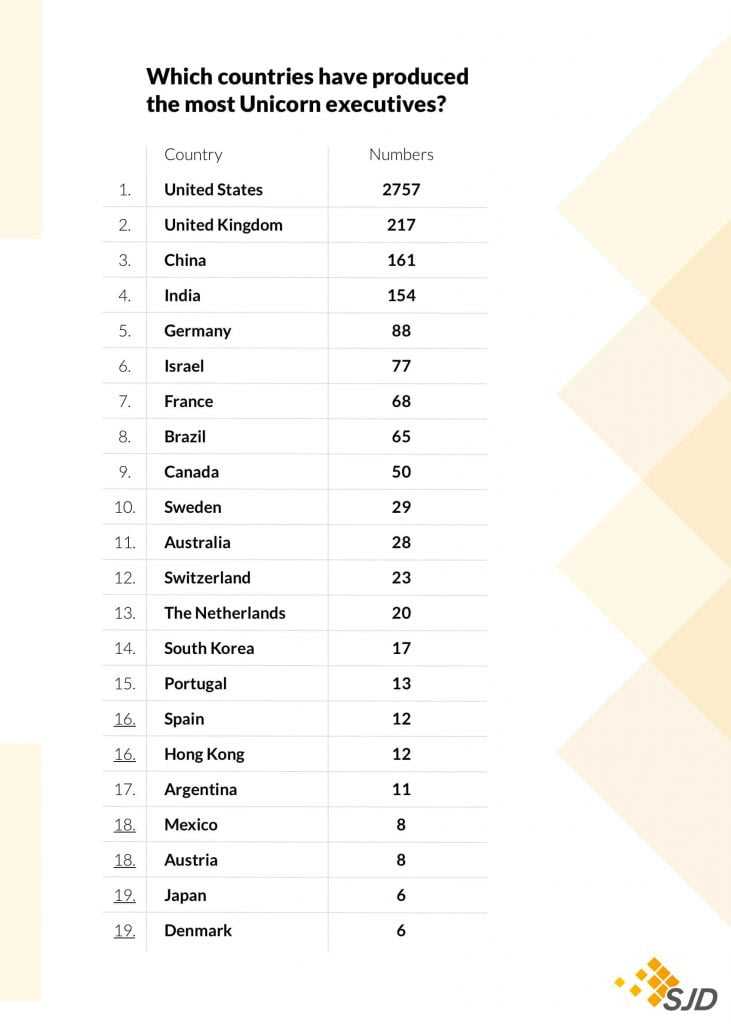This screenshot has width=731, height=1024.
Task: Click underlined rank number beside Denmark
Action: [x=124, y=930]
